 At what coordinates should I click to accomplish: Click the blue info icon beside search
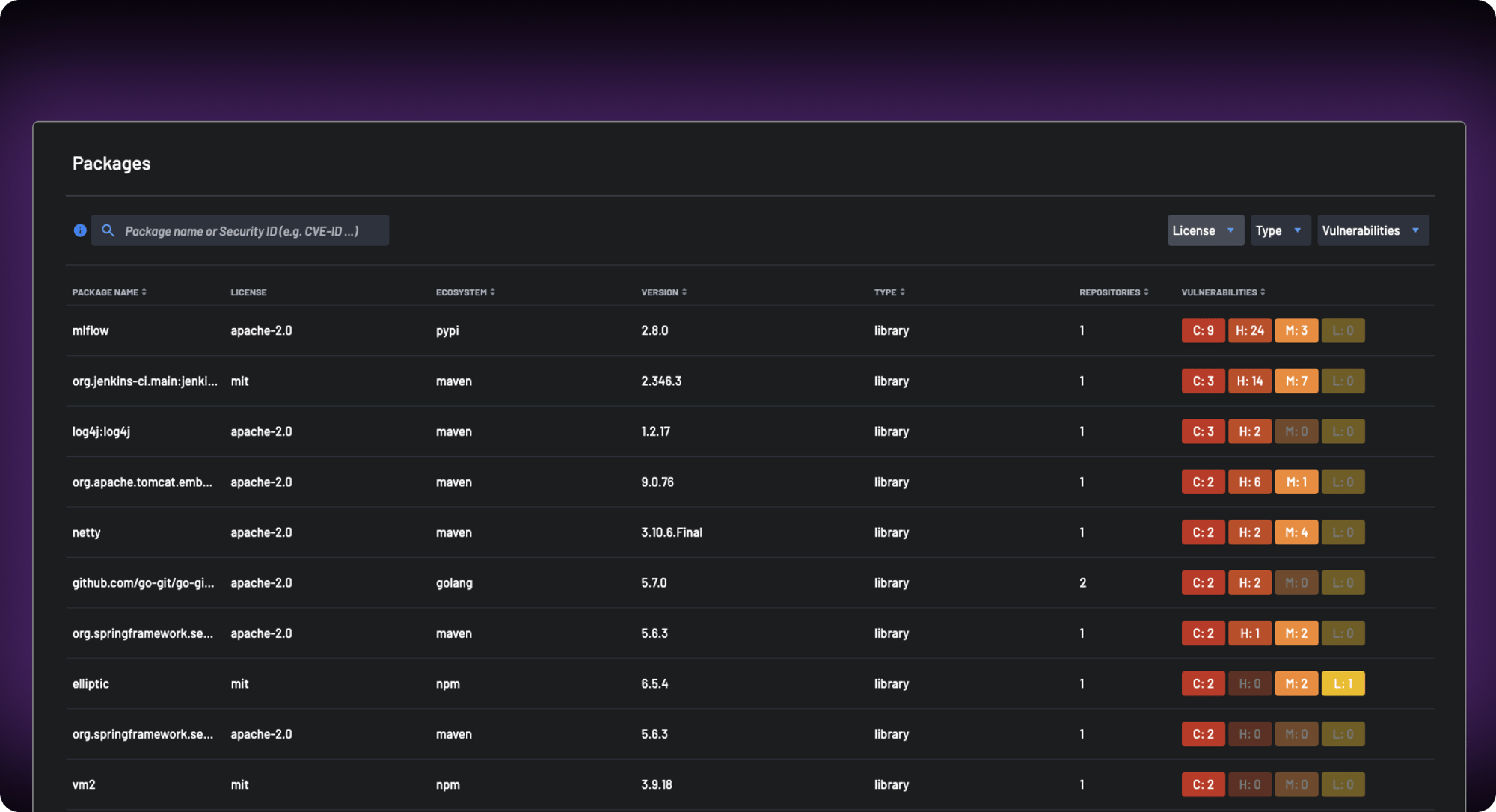click(80, 230)
